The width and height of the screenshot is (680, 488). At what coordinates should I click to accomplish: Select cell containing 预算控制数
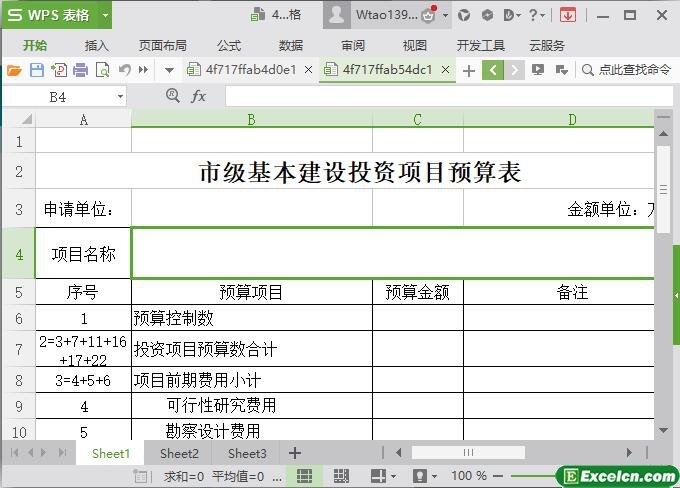click(x=251, y=318)
